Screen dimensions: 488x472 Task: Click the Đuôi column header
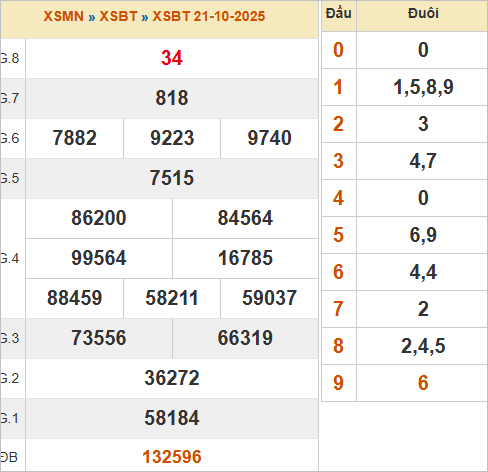423,13
